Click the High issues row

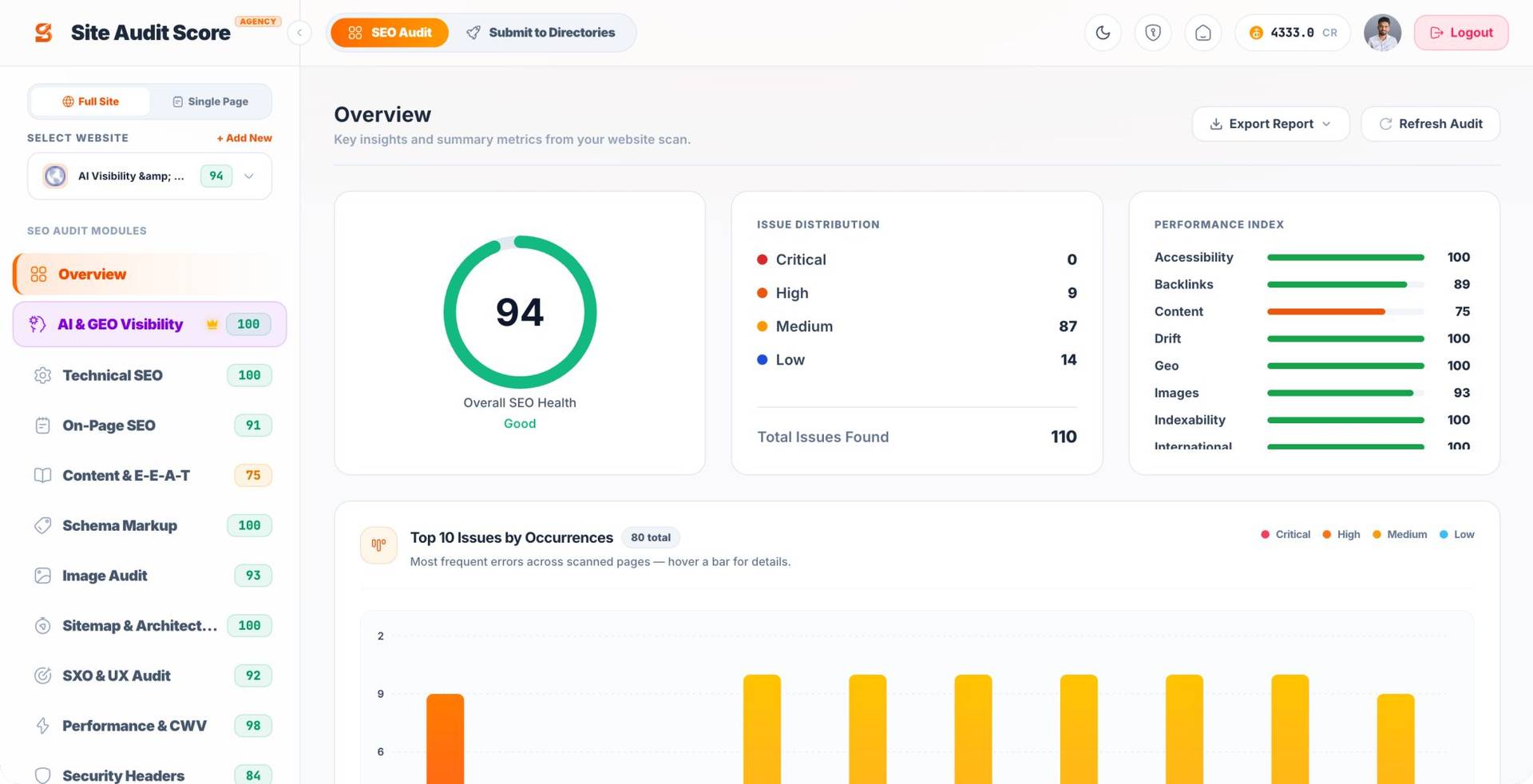click(917, 293)
